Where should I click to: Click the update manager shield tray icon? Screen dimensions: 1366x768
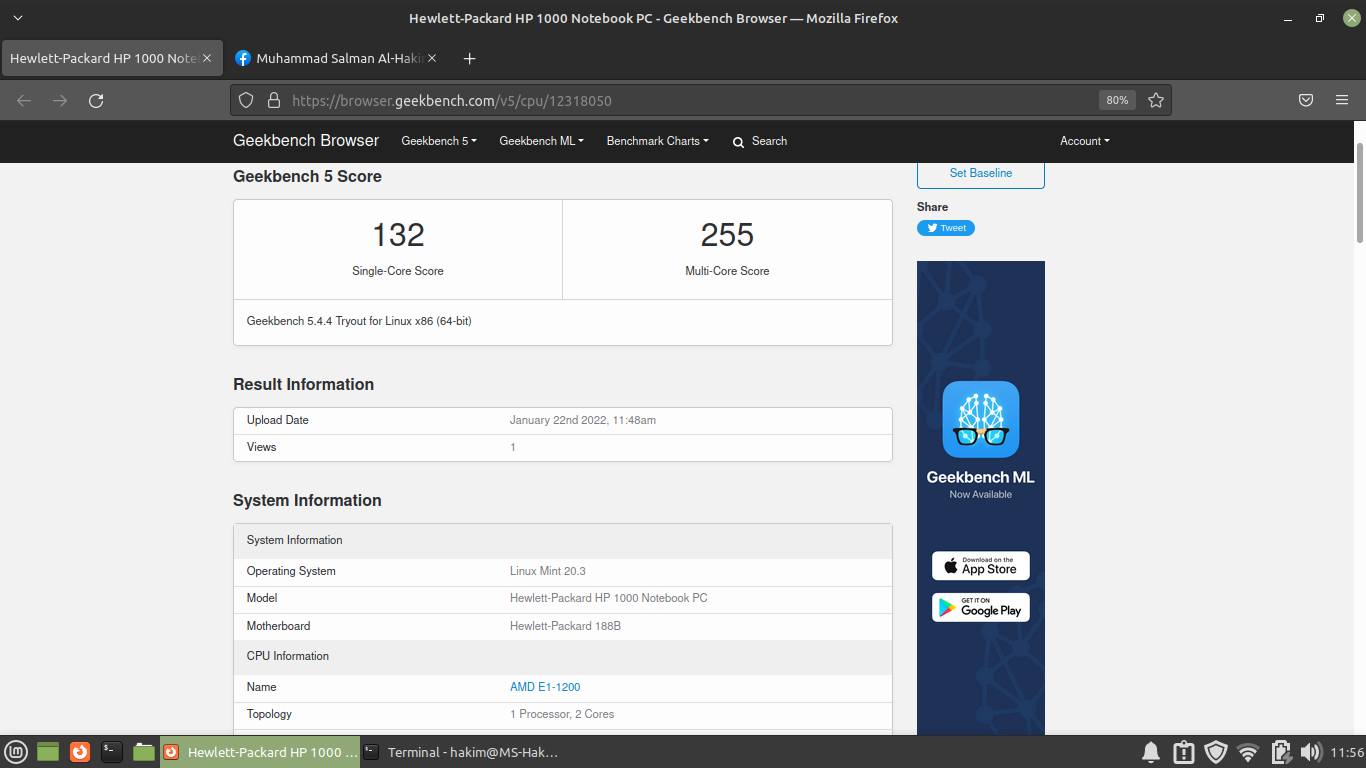click(x=1216, y=752)
